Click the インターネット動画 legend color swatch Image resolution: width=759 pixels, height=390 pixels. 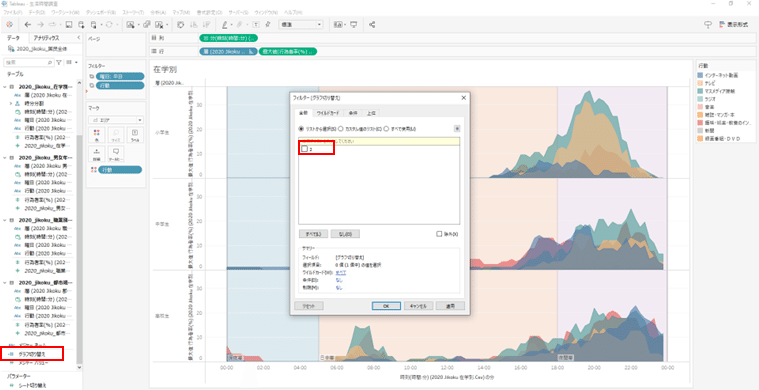click(x=701, y=75)
